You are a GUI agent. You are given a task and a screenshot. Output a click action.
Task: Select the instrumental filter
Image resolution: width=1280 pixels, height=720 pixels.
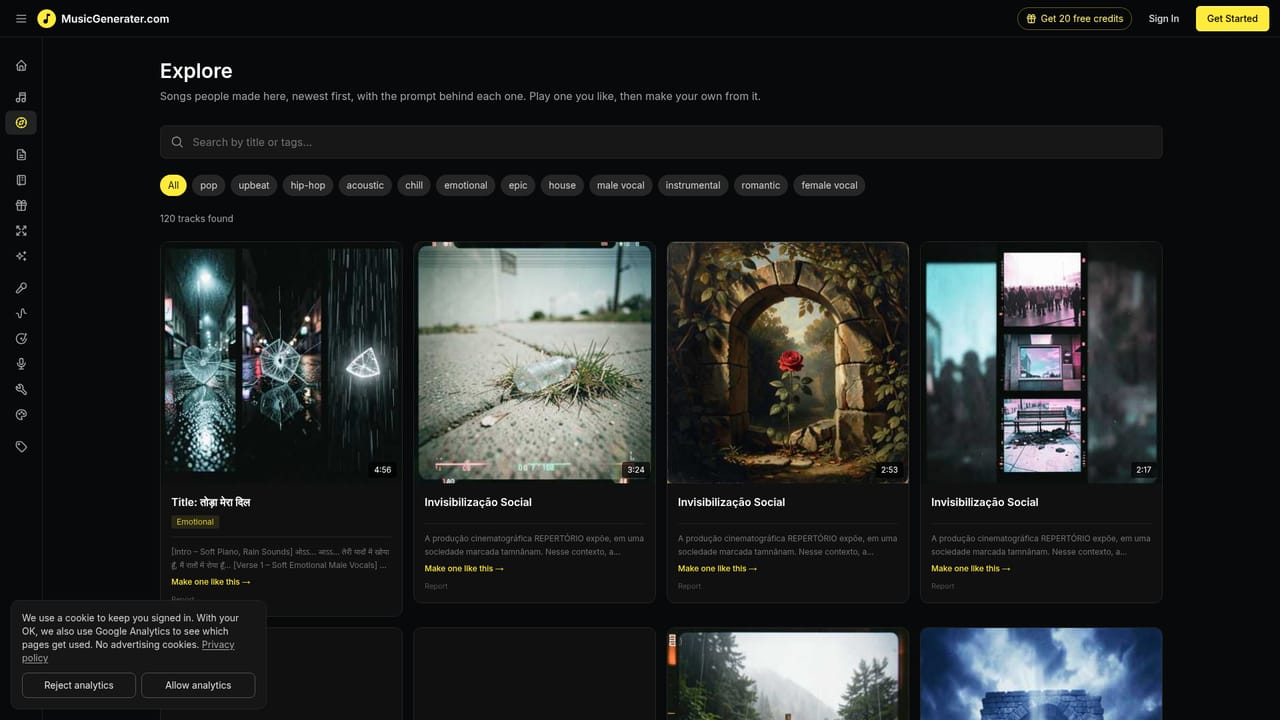coord(693,185)
